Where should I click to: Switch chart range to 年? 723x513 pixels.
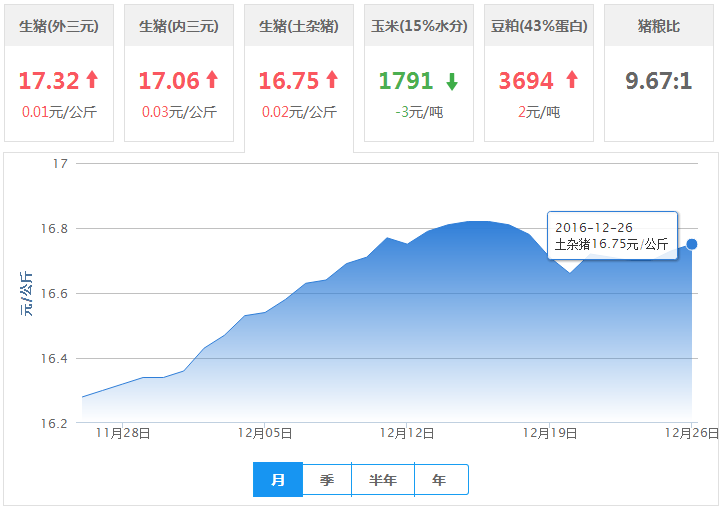pyautogui.click(x=441, y=480)
